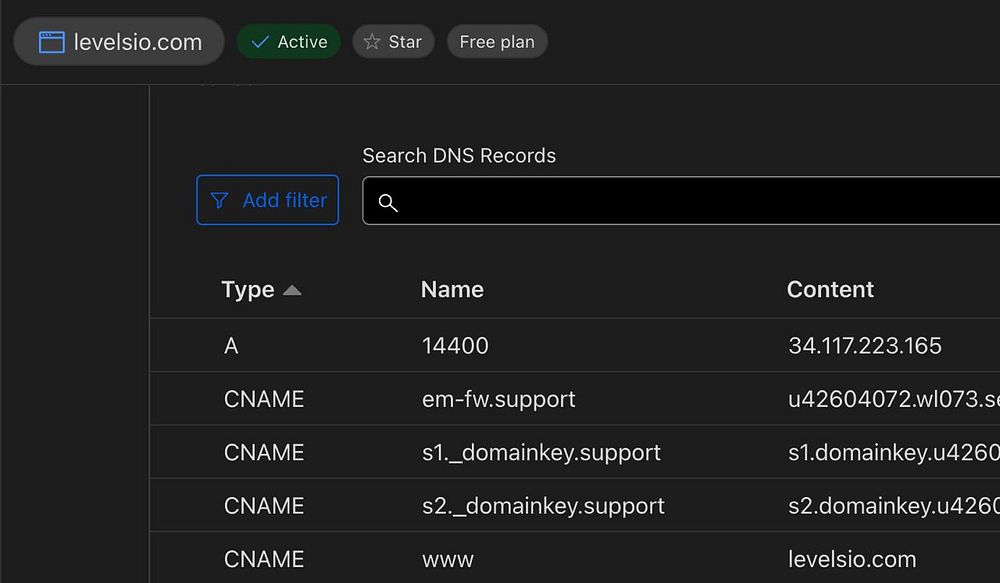The image size is (1000, 583).
Task: Sort by the Name column header
Action: 452,290
